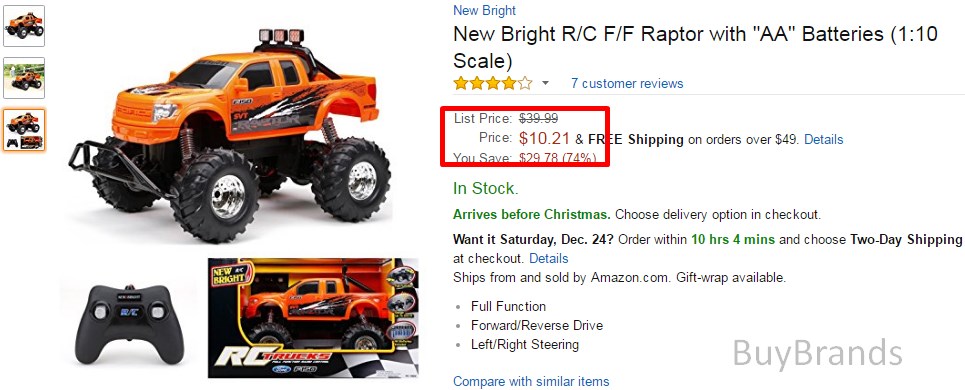
Task: Open the 7 customer reviews link
Action: [627, 83]
